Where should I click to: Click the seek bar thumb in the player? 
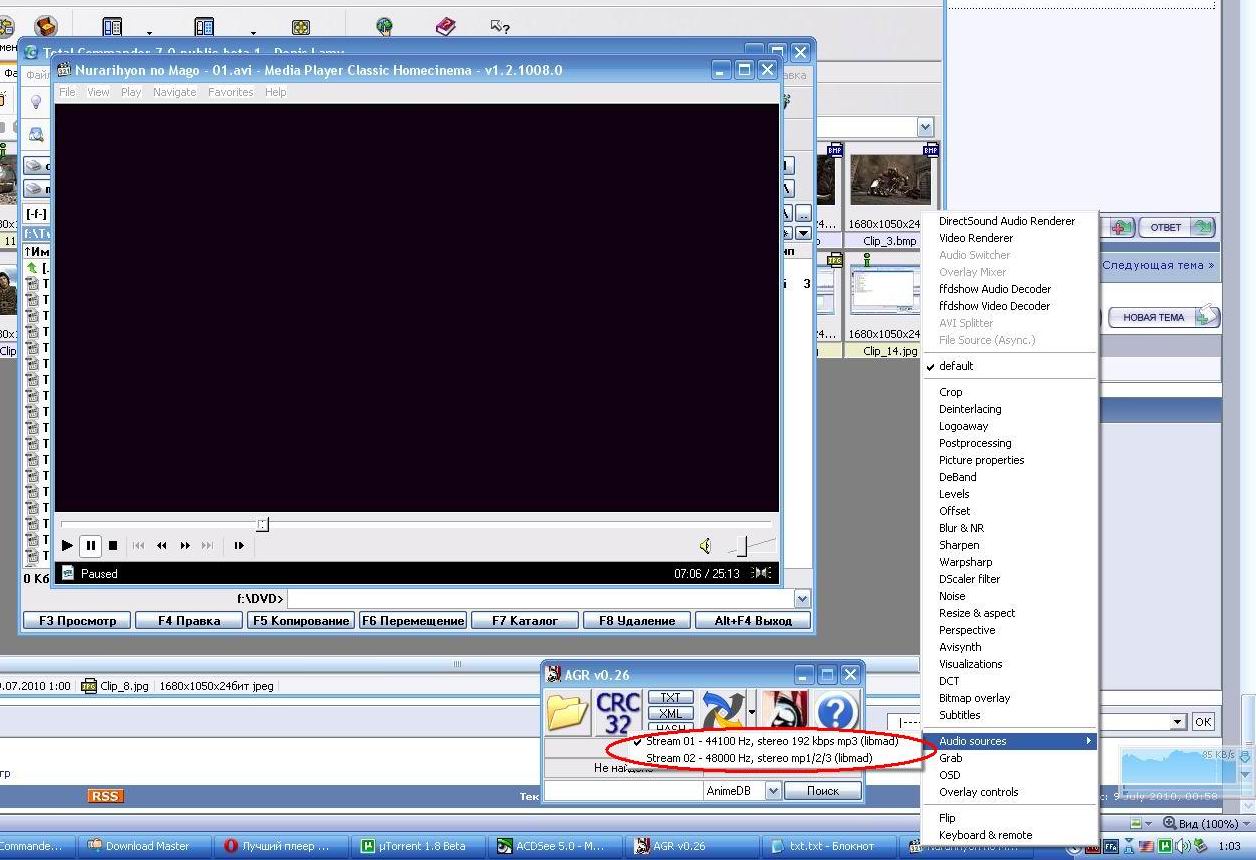click(x=263, y=524)
